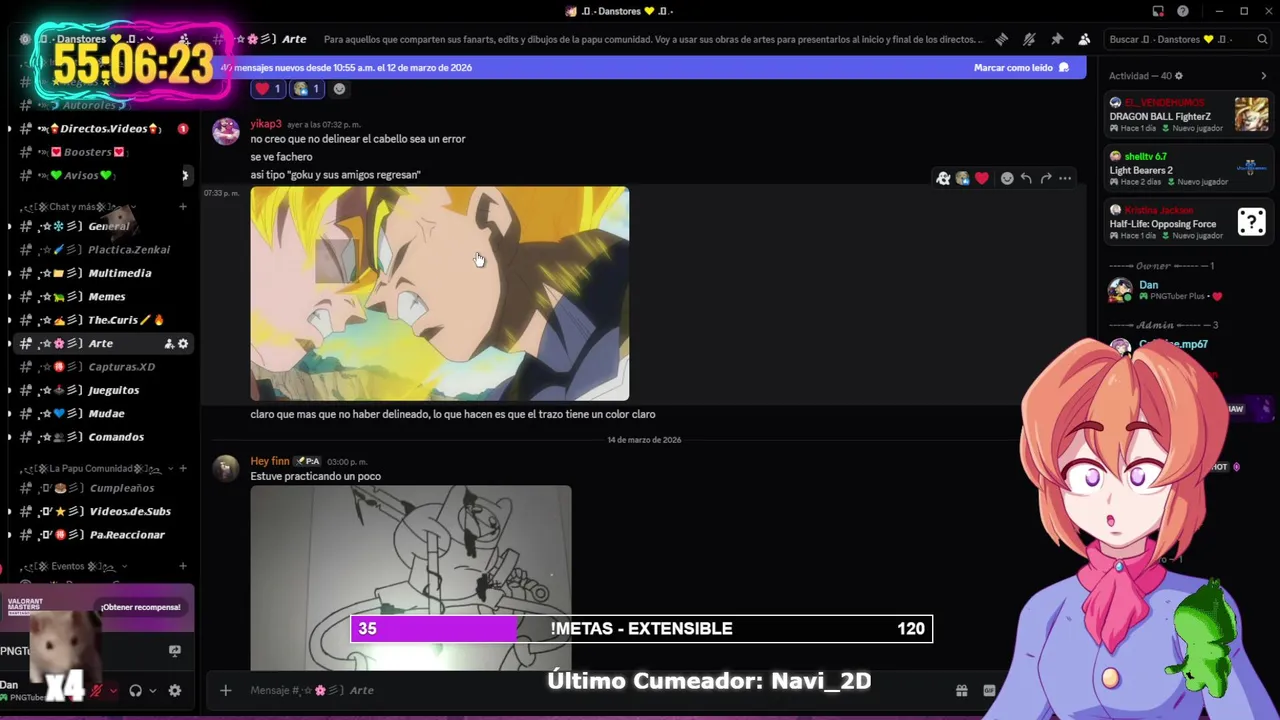Screen dimensions: 1280x720
Task: Open user settings gear
Action: pos(175,690)
